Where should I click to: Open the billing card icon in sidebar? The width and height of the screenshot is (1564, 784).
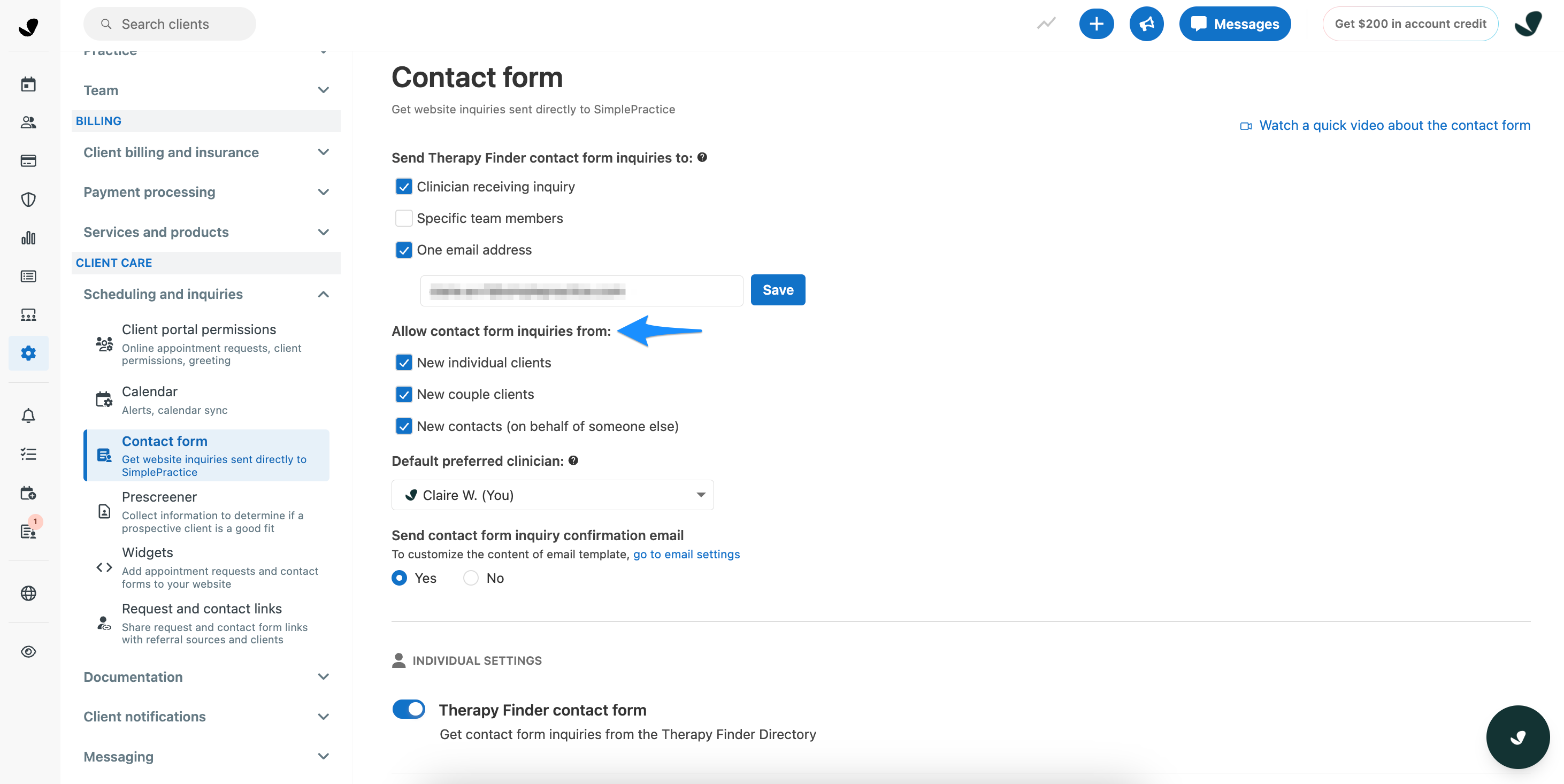(28, 161)
